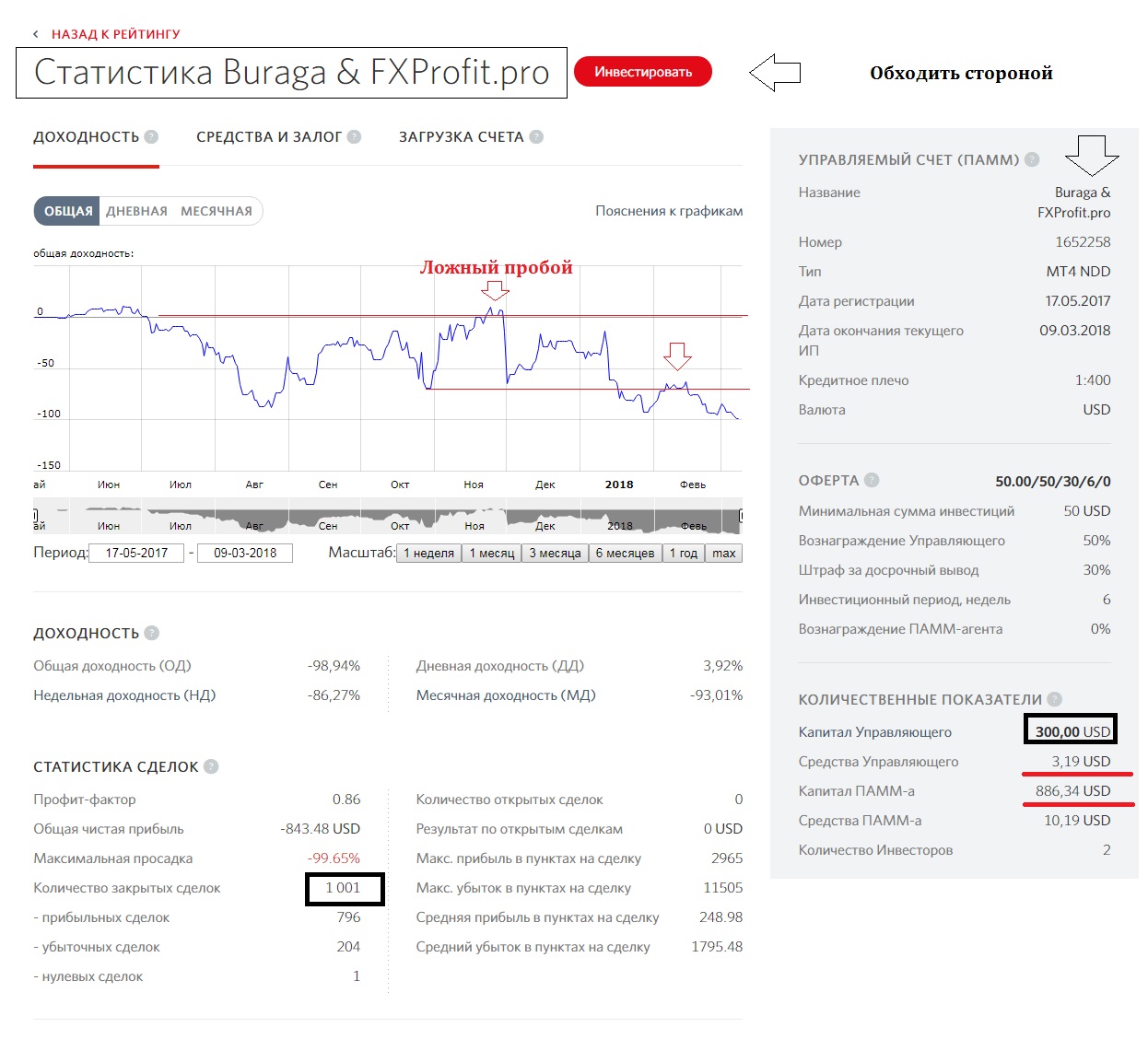
Task: Open help icon next to ЗАГРУЗКА СЧЕТА tab
Action: tap(536, 136)
